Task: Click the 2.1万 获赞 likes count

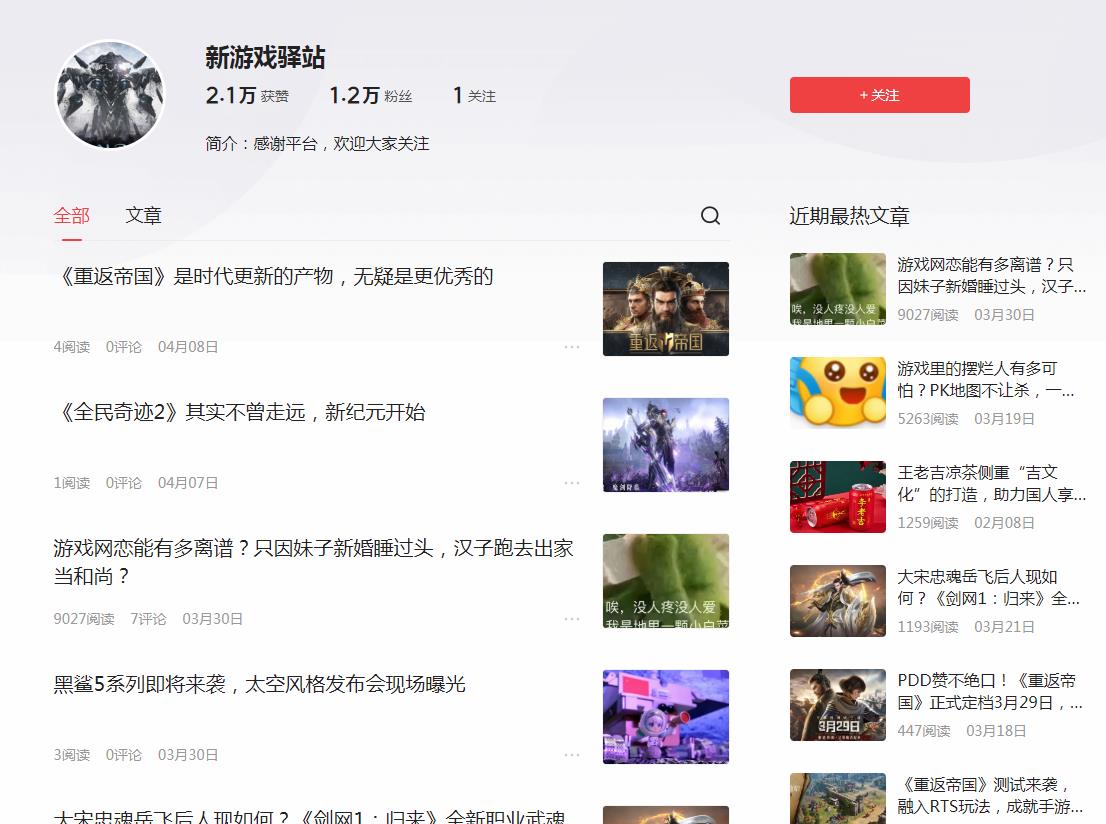Action: point(247,95)
